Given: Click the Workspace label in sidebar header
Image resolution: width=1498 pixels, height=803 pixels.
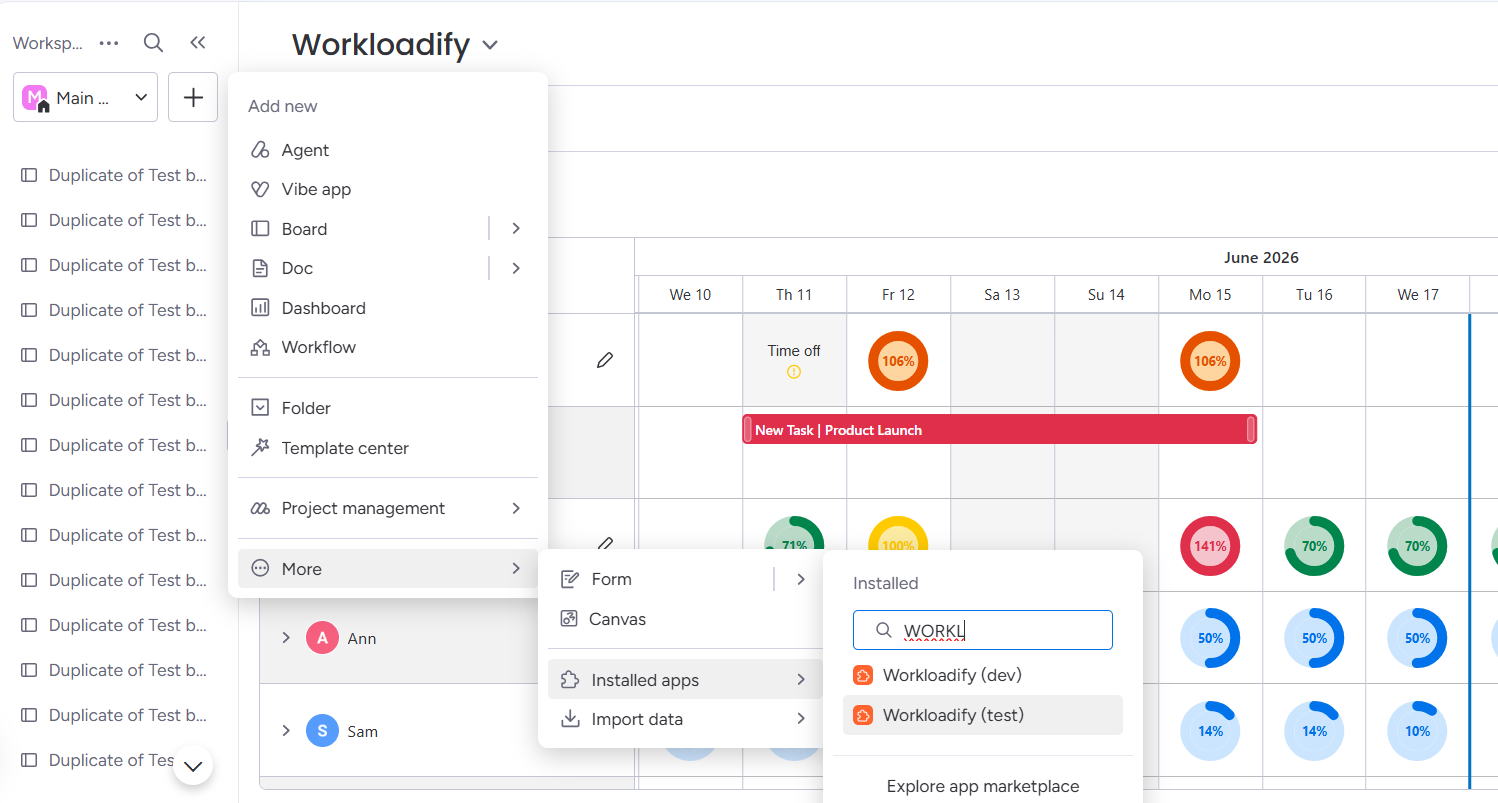Looking at the screenshot, I should [x=48, y=43].
